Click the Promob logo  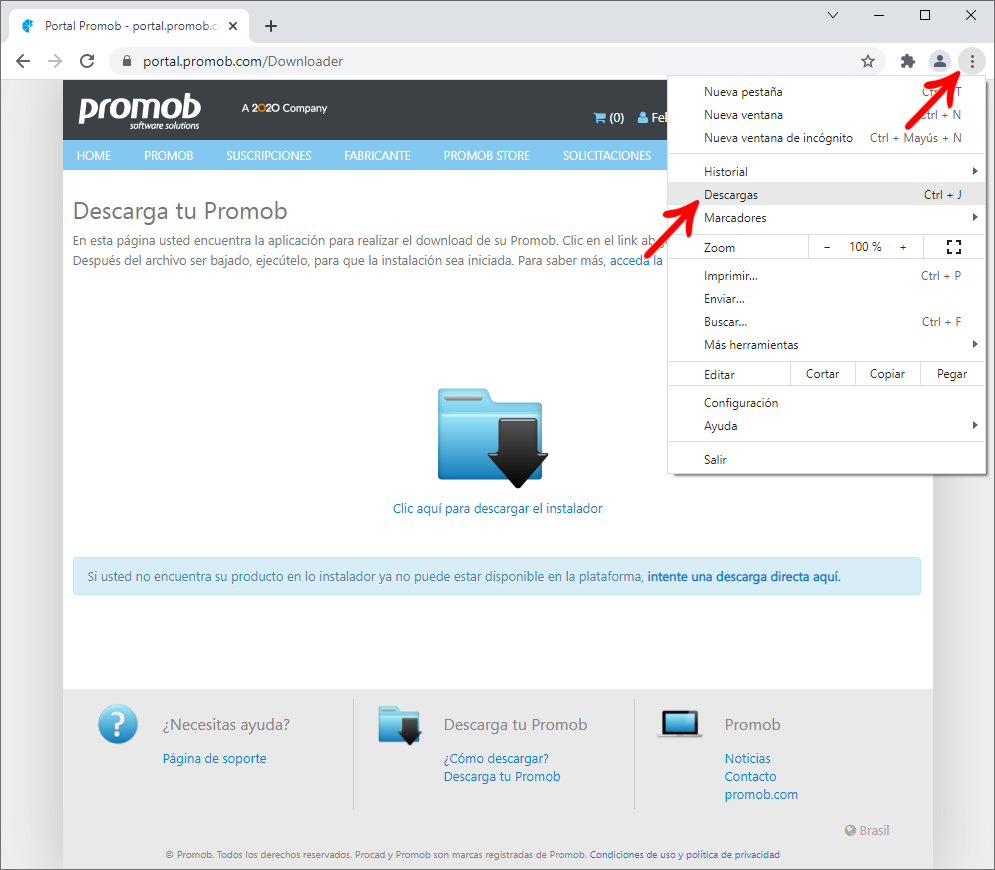click(140, 111)
